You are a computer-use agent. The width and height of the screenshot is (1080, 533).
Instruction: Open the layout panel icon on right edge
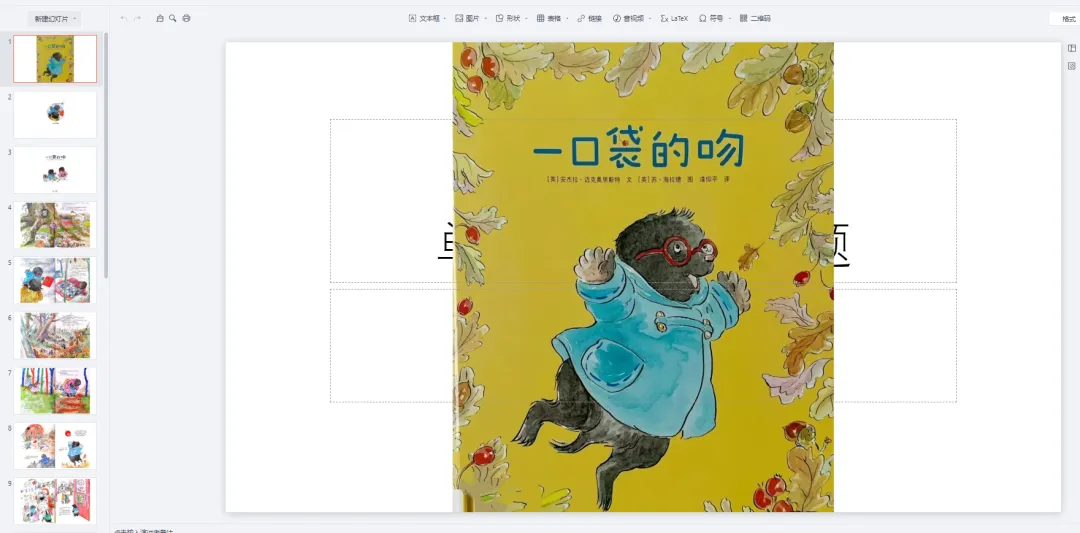[x=1072, y=48]
